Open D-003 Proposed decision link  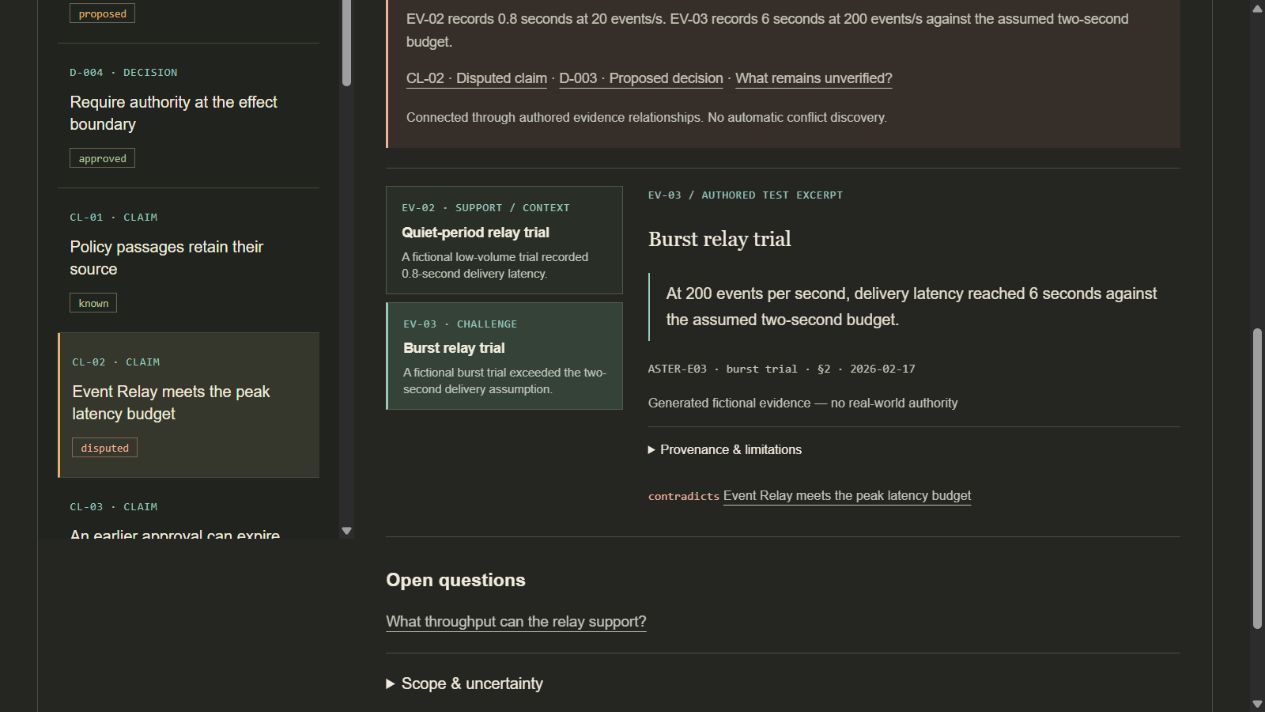click(x=641, y=78)
